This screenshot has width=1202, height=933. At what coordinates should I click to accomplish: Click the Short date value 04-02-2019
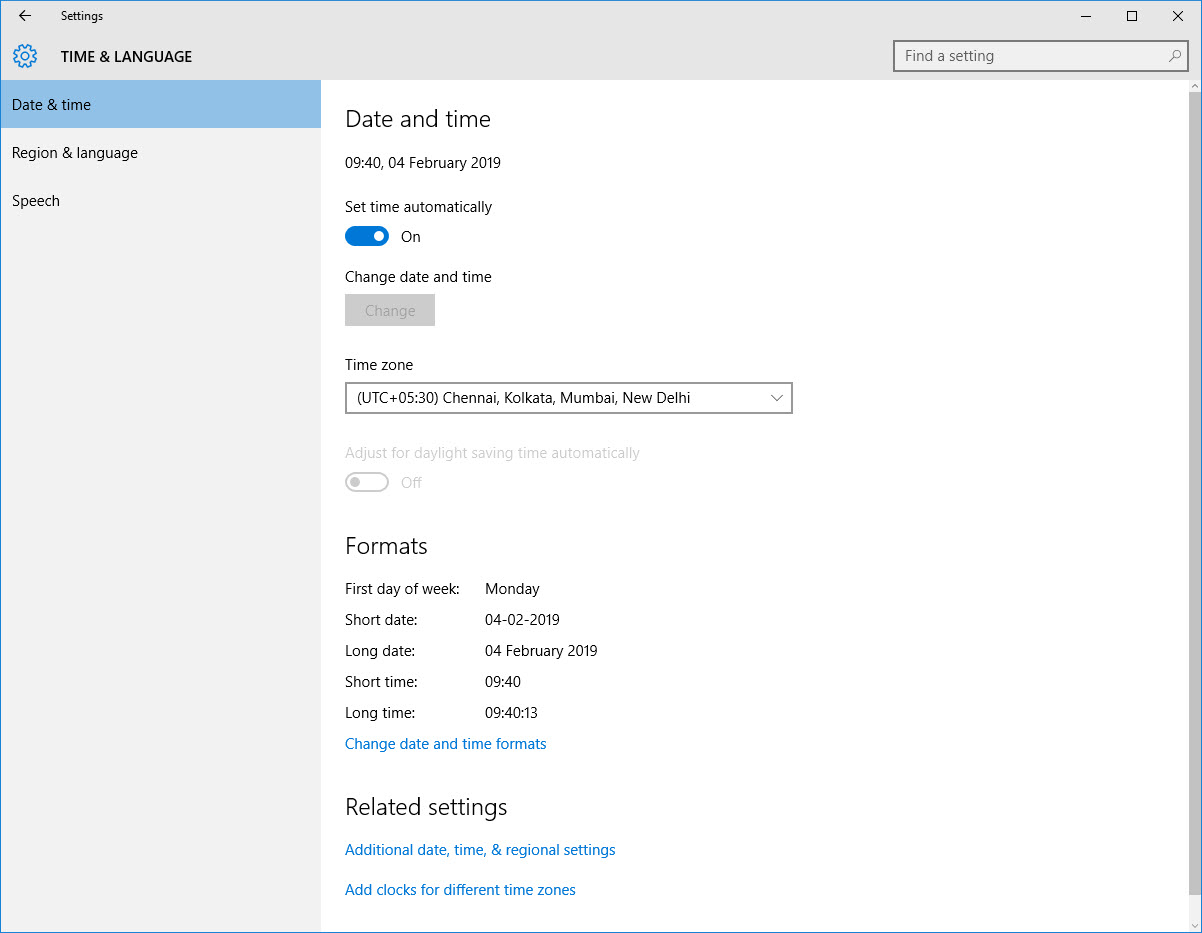pos(522,620)
